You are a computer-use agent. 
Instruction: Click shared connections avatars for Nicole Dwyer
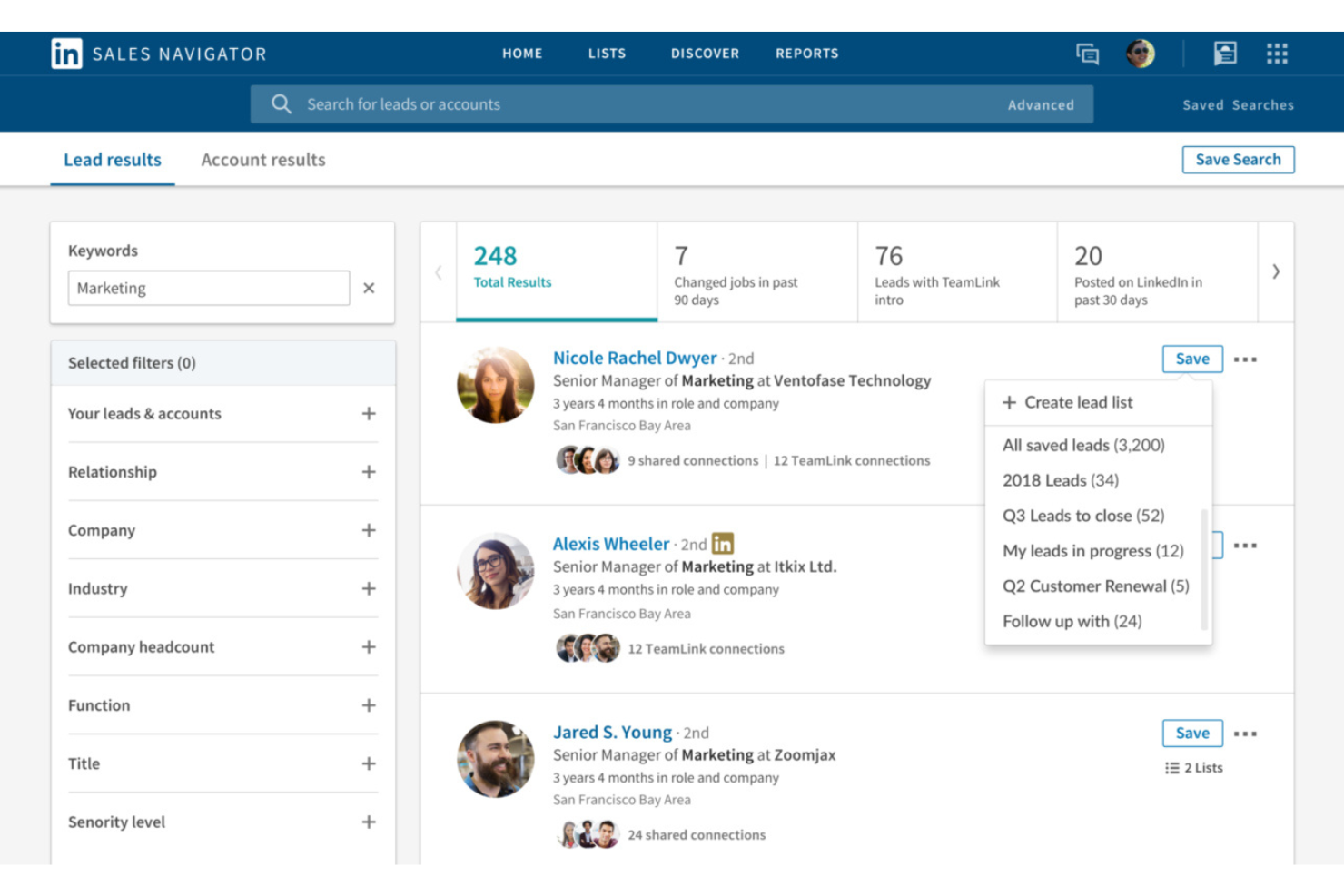(x=588, y=460)
